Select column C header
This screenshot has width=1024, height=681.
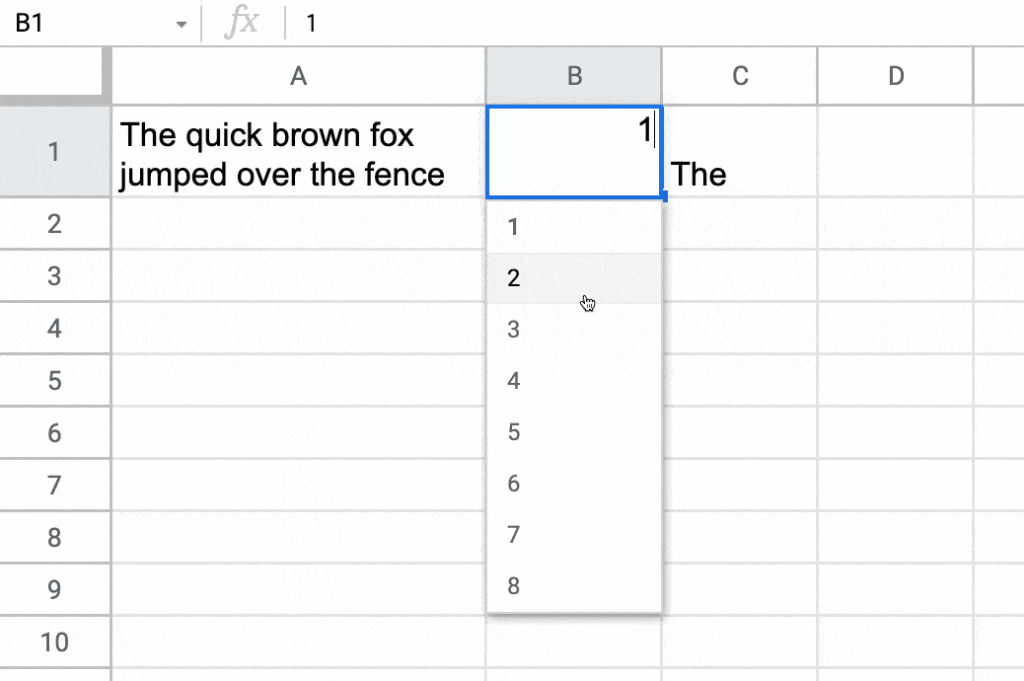[x=740, y=75]
